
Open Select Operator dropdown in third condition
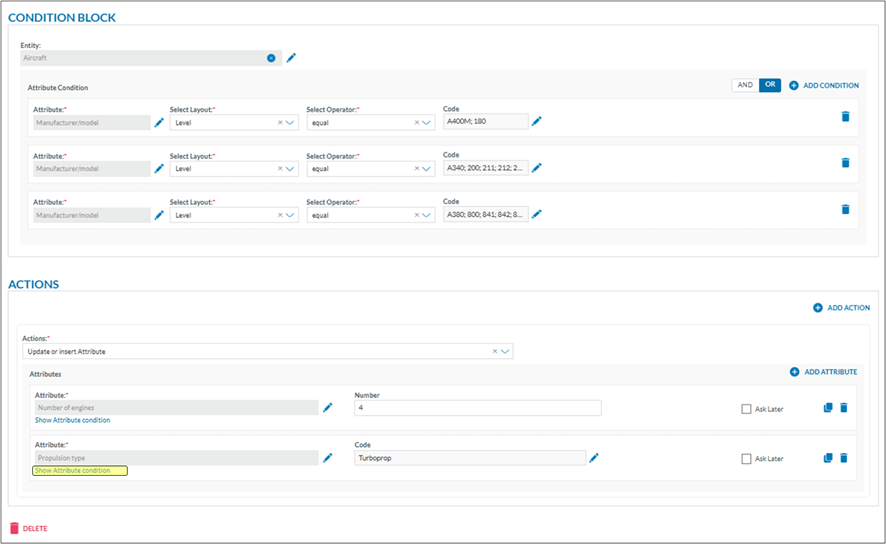tap(427, 215)
